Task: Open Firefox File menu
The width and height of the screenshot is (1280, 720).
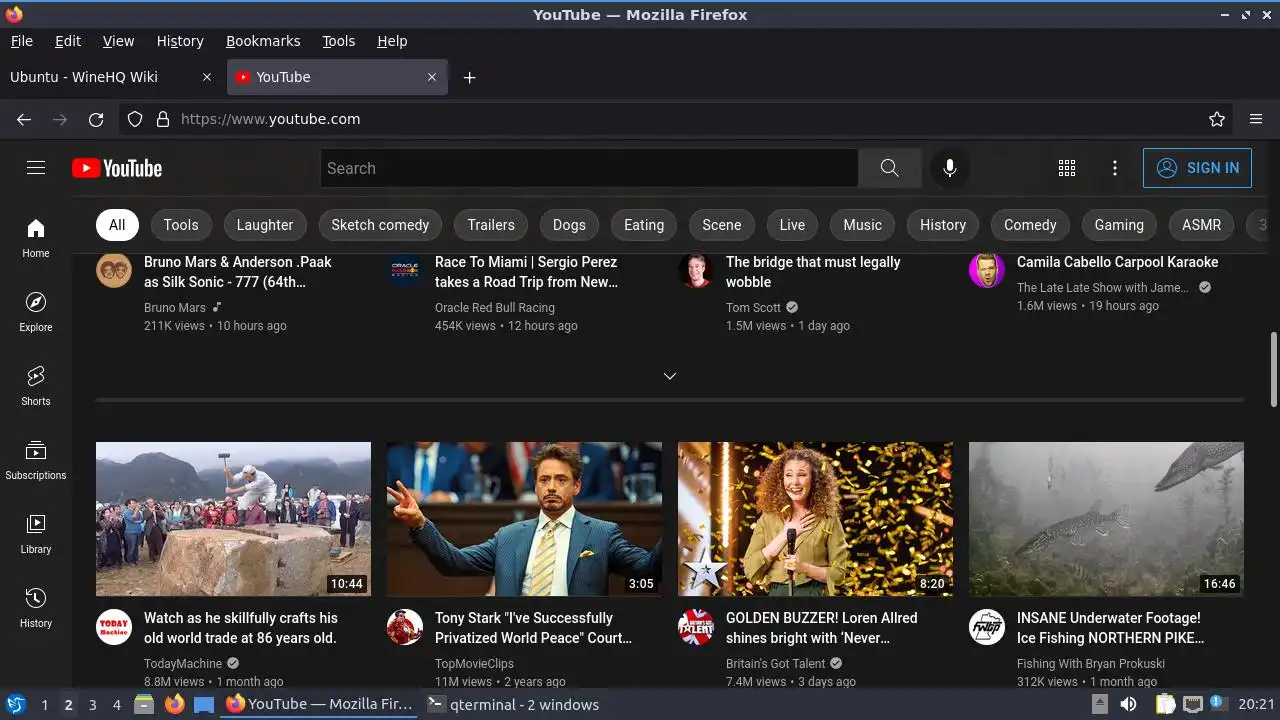Action: [22, 41]
